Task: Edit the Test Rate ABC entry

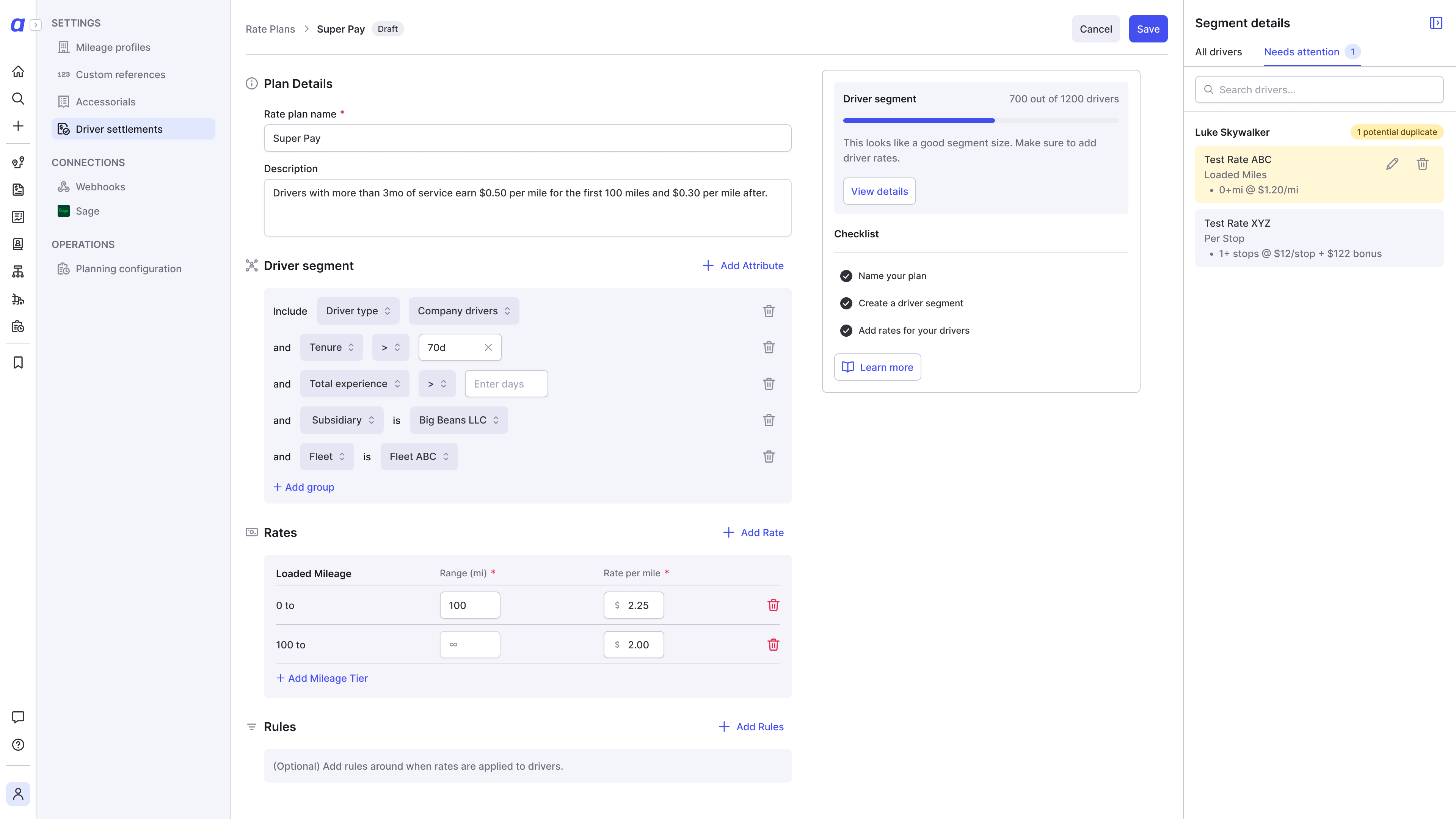Action: pyautogui.click(x=1392, y=164)
